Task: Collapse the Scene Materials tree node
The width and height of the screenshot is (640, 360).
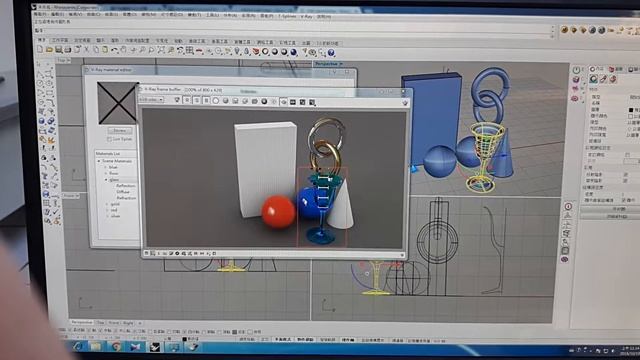Action: coord(99,161)
